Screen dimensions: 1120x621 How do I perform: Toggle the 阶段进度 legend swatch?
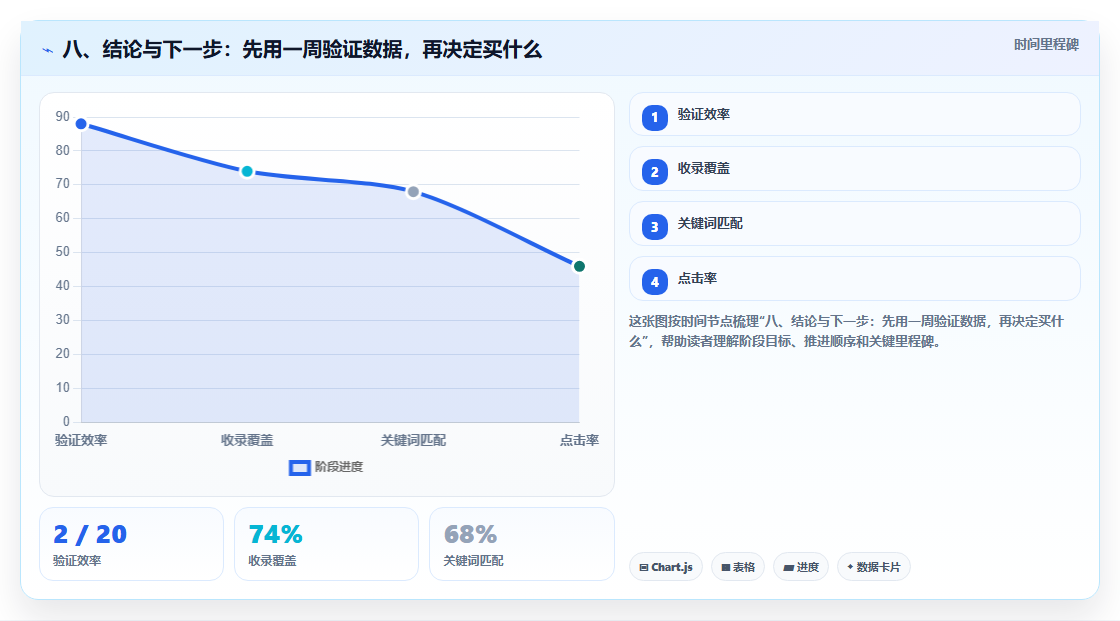299,467
